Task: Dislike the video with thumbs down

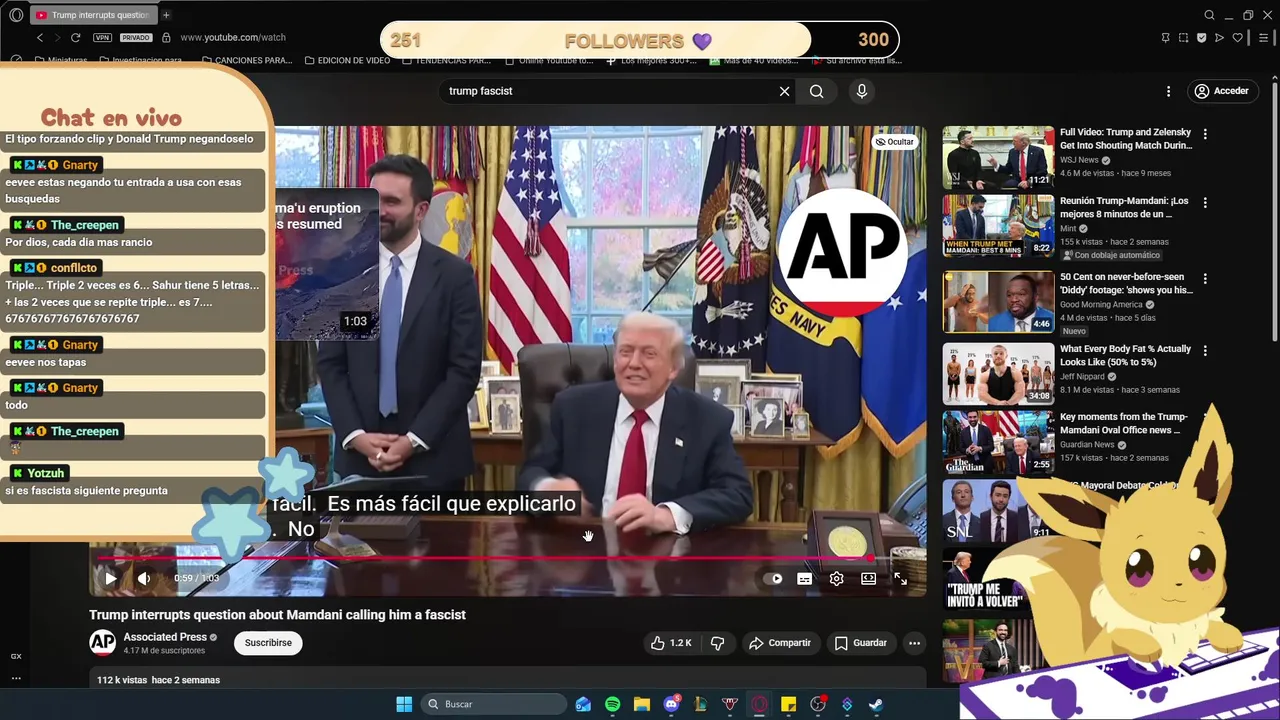Action: pyautogui.click(x=717, y=643)
